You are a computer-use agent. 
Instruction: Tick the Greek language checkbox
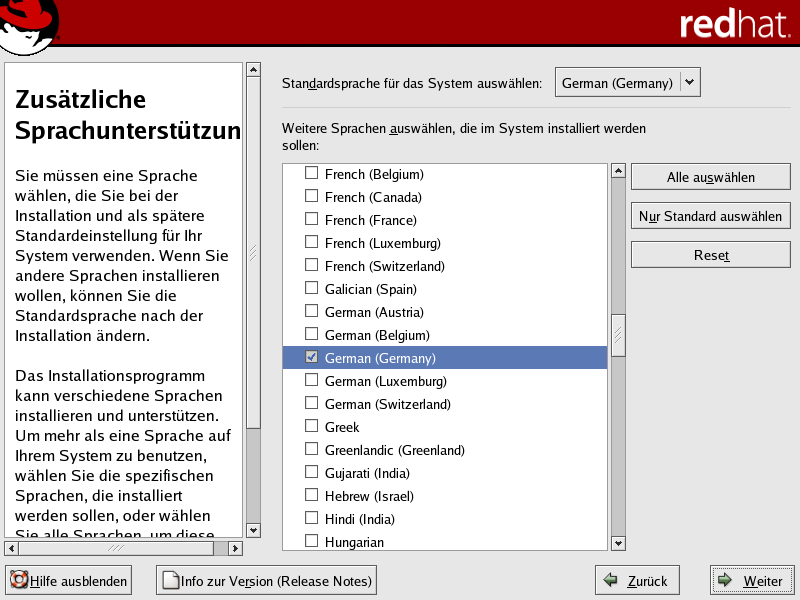click(x=312, y=427)
